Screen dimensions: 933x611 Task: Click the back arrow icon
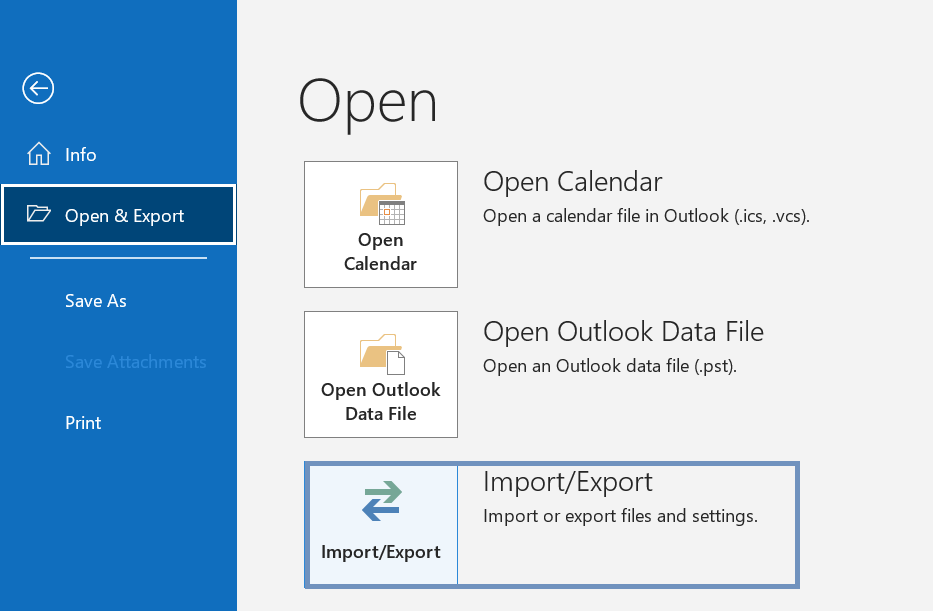[x=37, y=88]
